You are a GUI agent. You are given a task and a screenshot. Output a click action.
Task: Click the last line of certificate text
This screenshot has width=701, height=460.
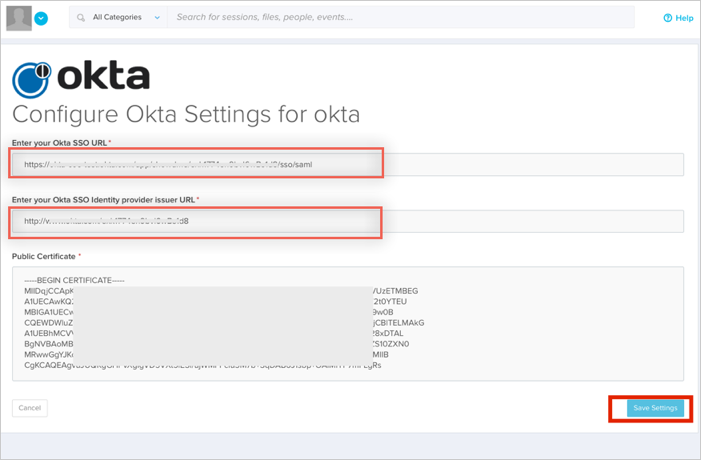coord(200,366)
